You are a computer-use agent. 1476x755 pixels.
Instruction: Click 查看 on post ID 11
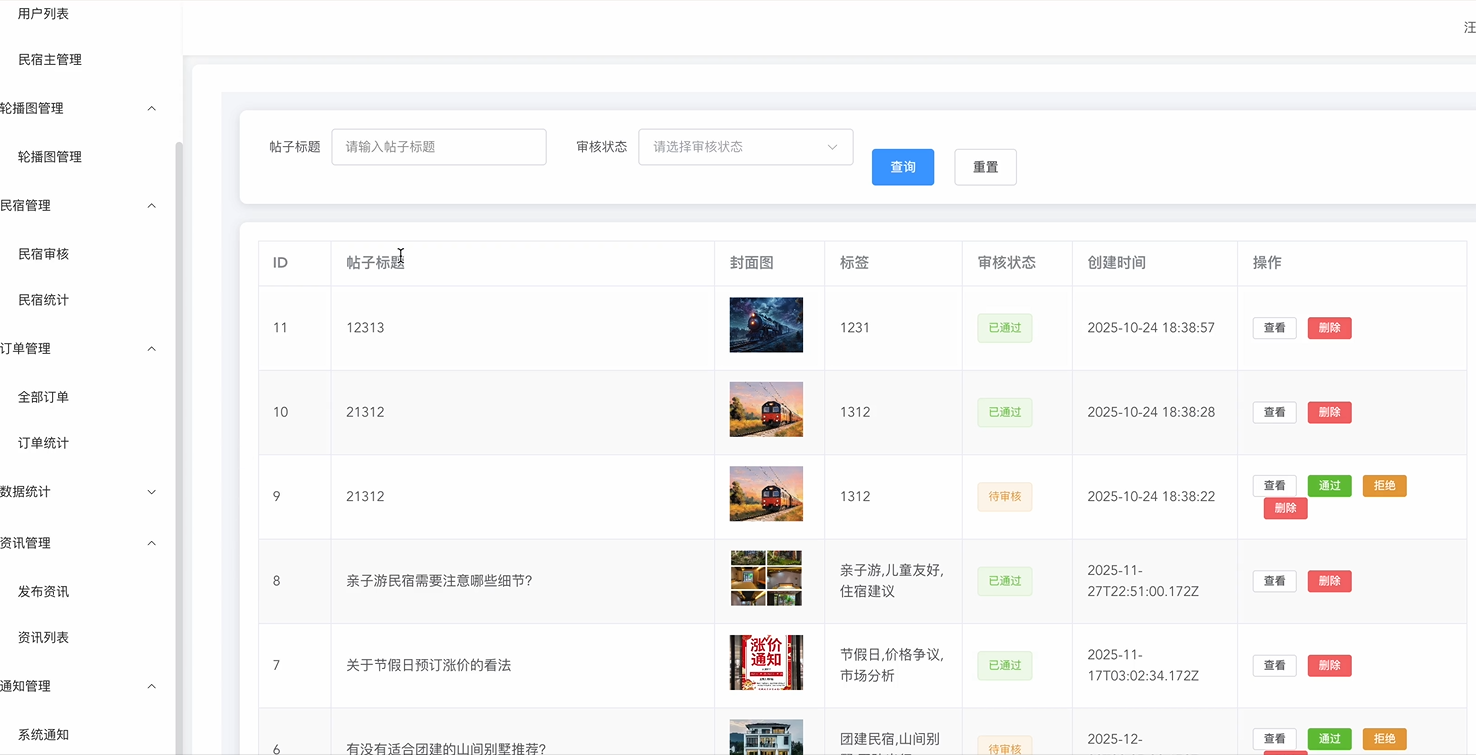click(x=1274, y=327)
